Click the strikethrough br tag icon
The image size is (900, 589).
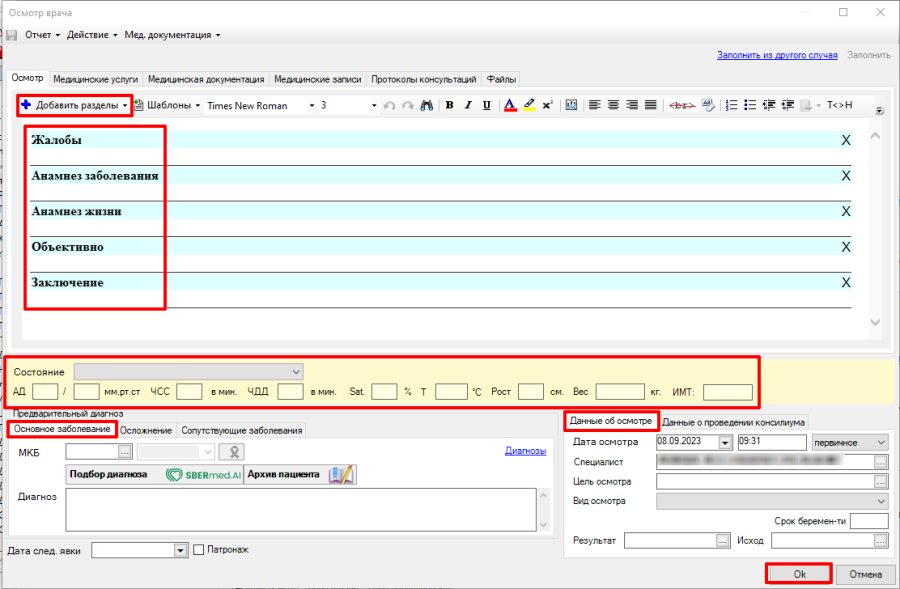click(682, 106)
